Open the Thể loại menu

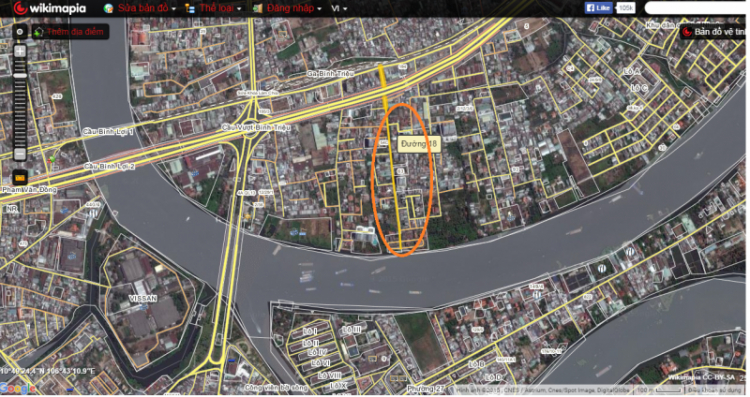(217, 8)
